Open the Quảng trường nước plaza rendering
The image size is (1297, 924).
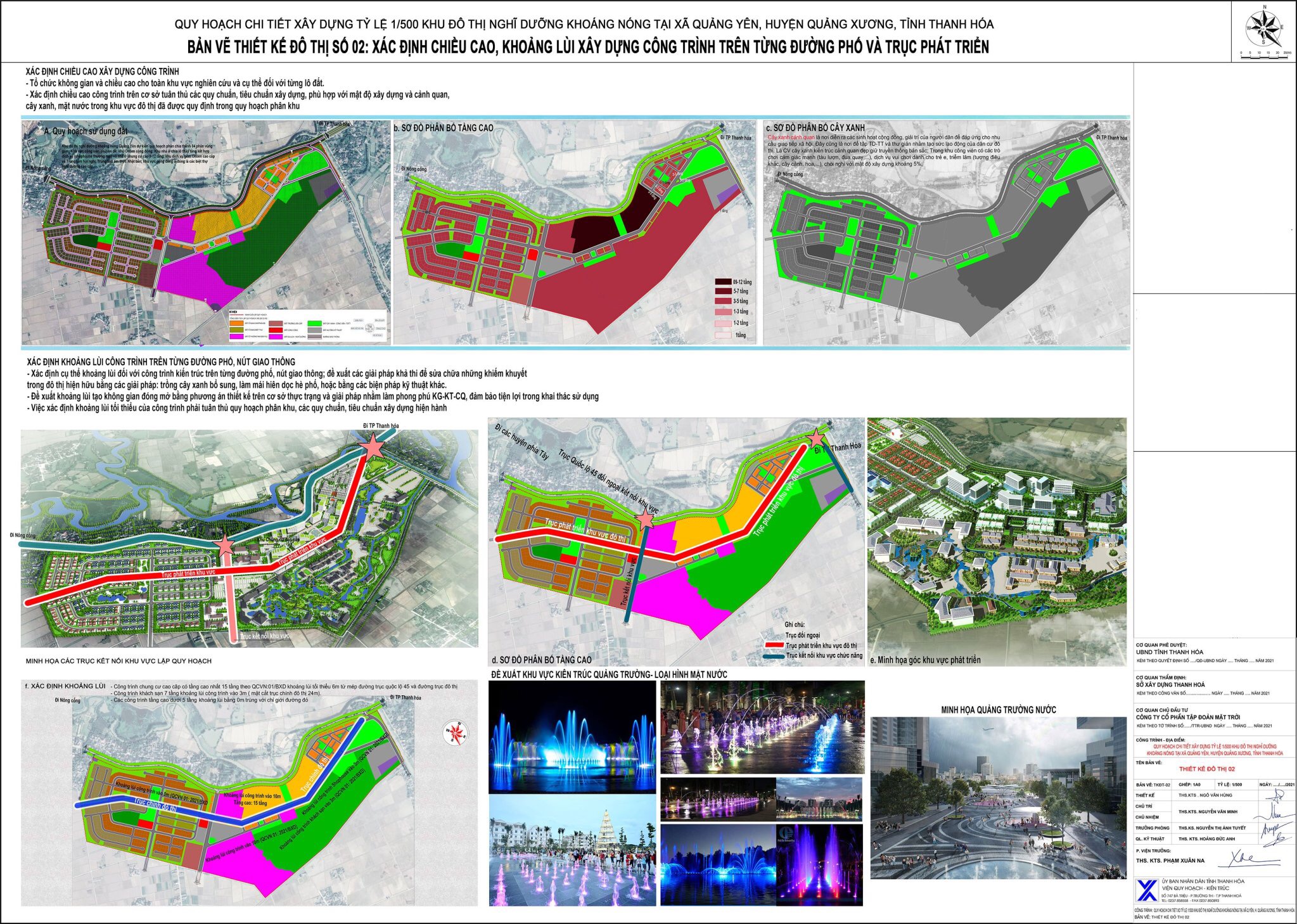coord(999,797)
